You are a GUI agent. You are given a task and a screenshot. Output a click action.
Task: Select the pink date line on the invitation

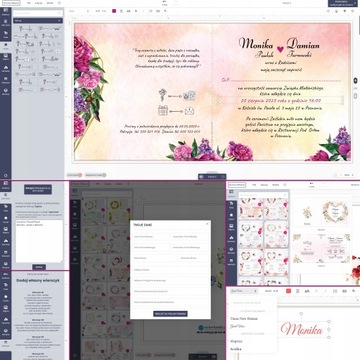[281, 100]
